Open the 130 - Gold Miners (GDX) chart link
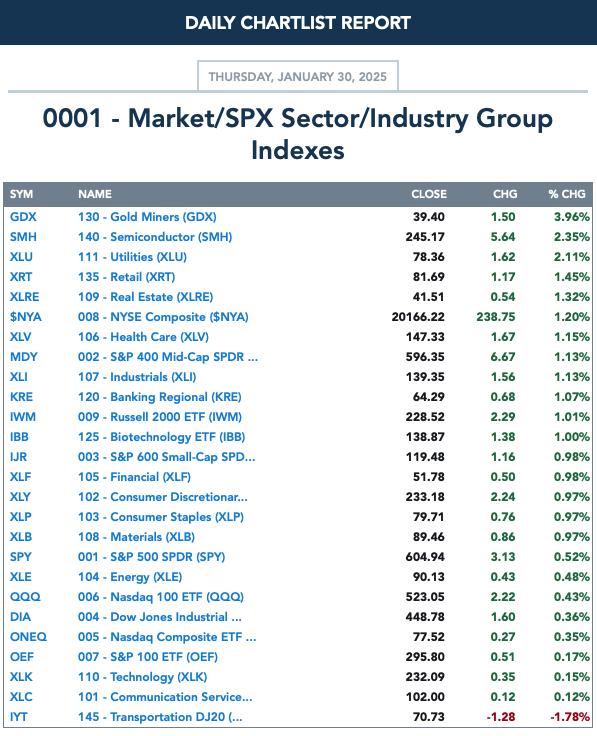This screenshot has height=736, width=597. [x=147, y=217]
